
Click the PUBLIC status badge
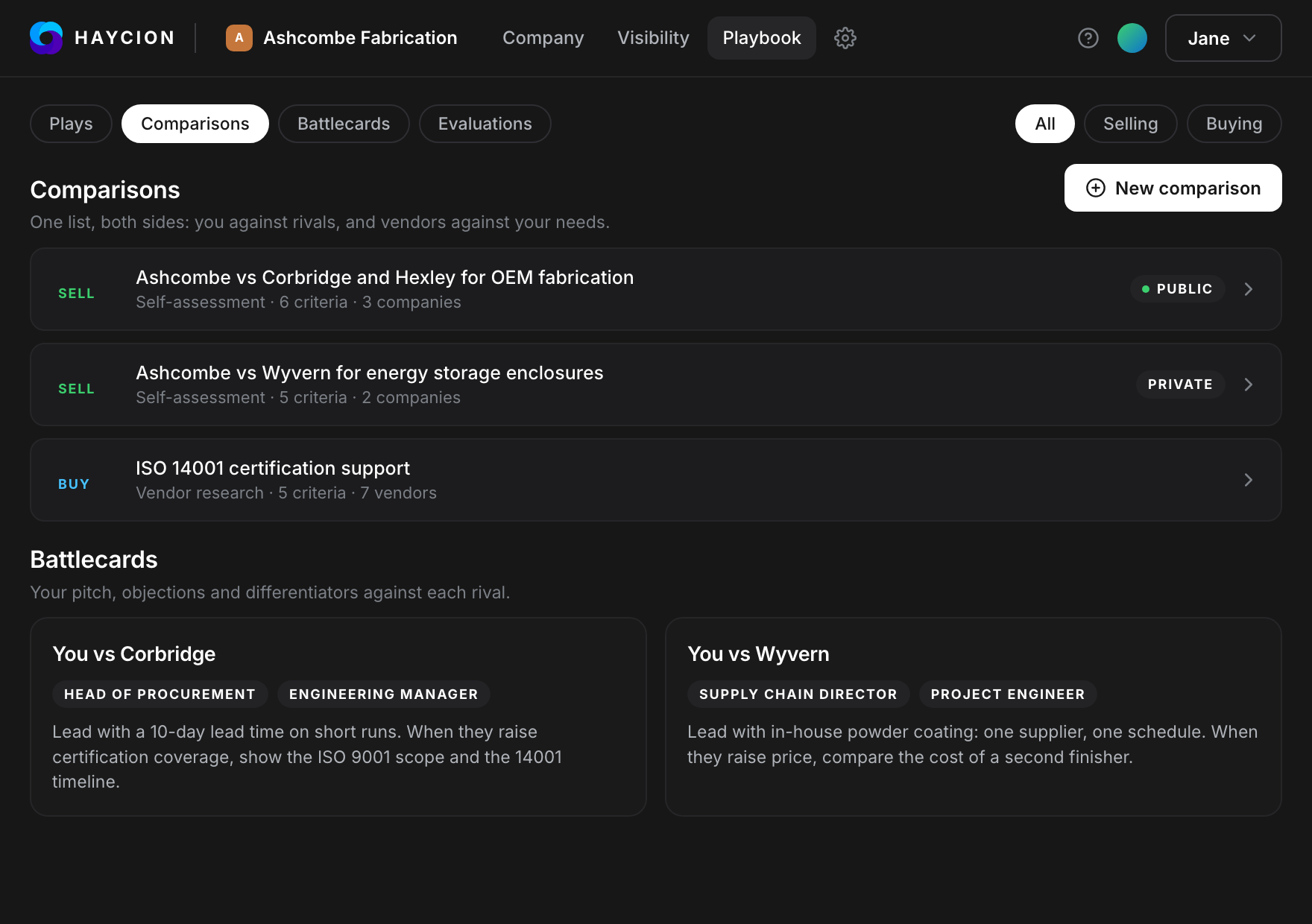1178,289
